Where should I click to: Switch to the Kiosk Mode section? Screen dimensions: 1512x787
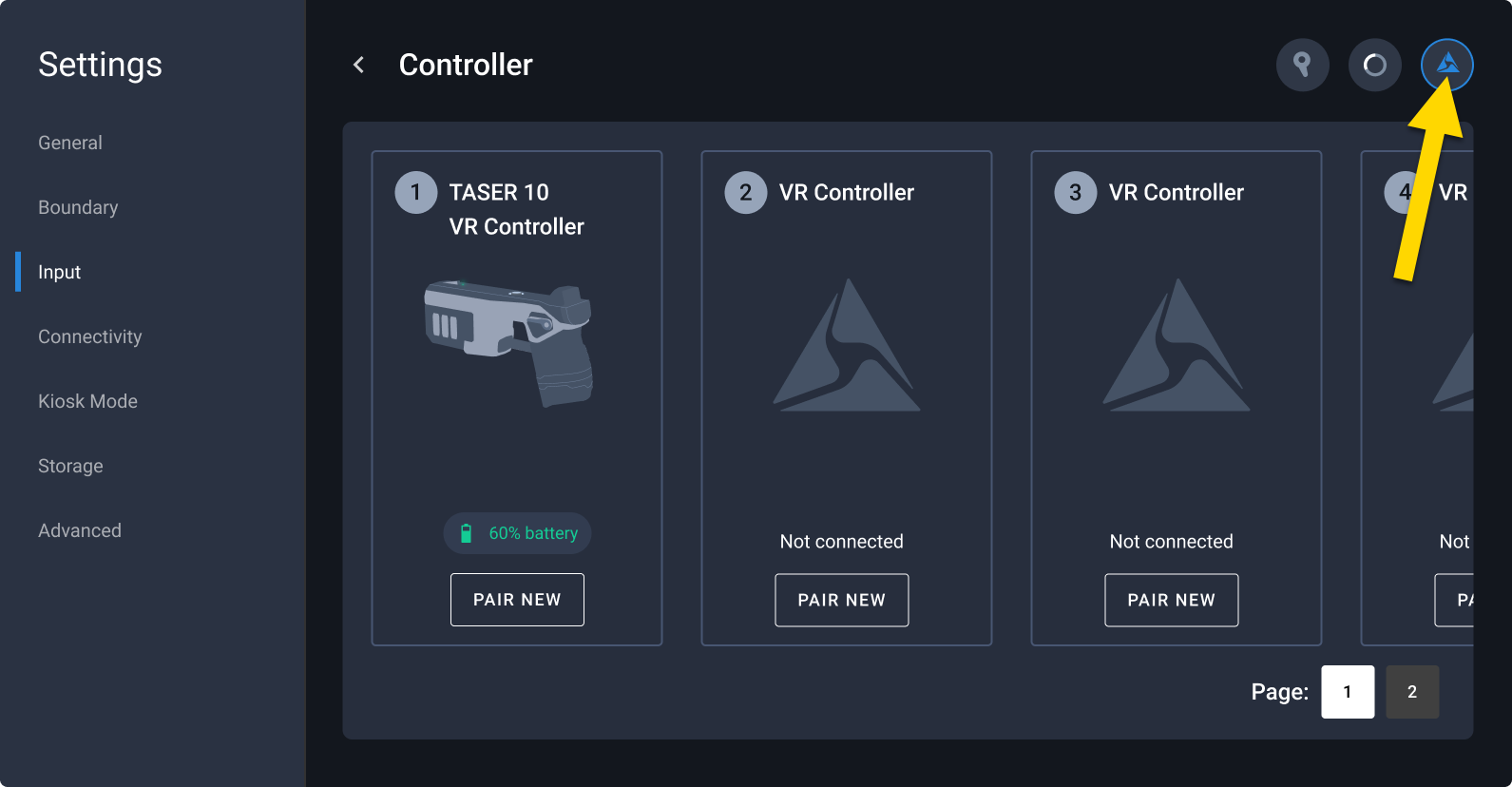point(87,401)
